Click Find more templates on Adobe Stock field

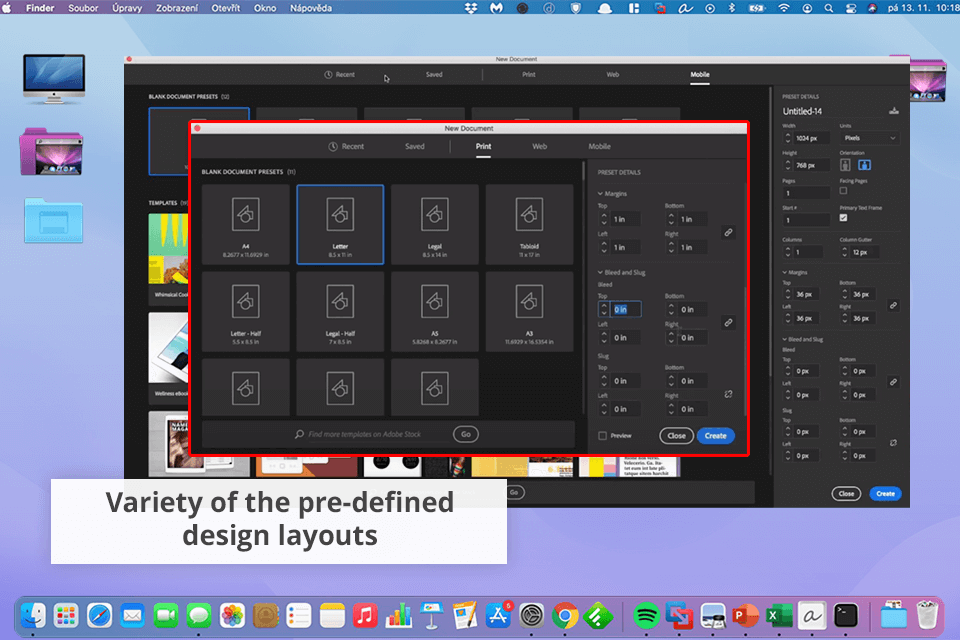tap(364, 434)
